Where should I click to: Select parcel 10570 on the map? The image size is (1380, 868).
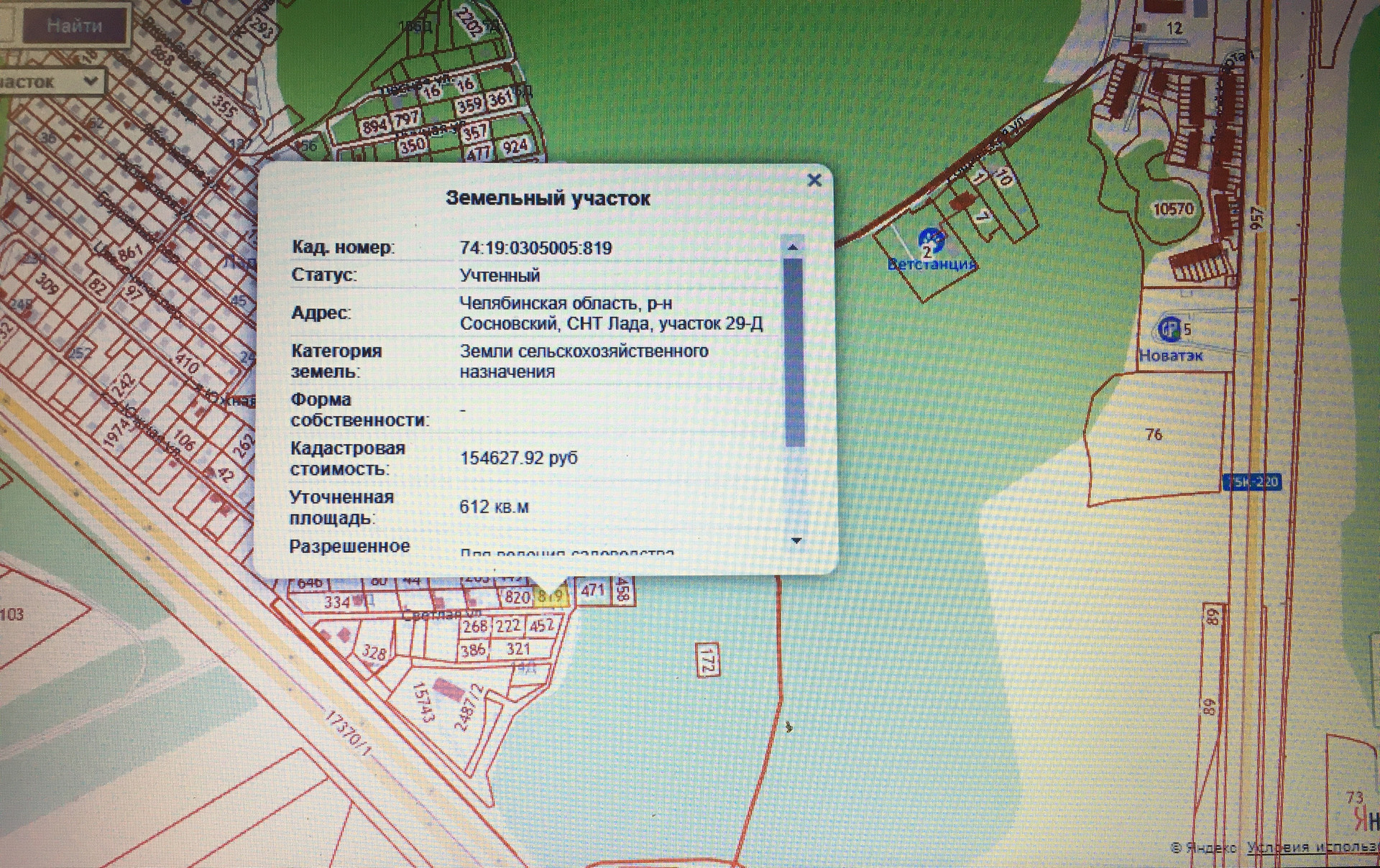point(1173,210)
